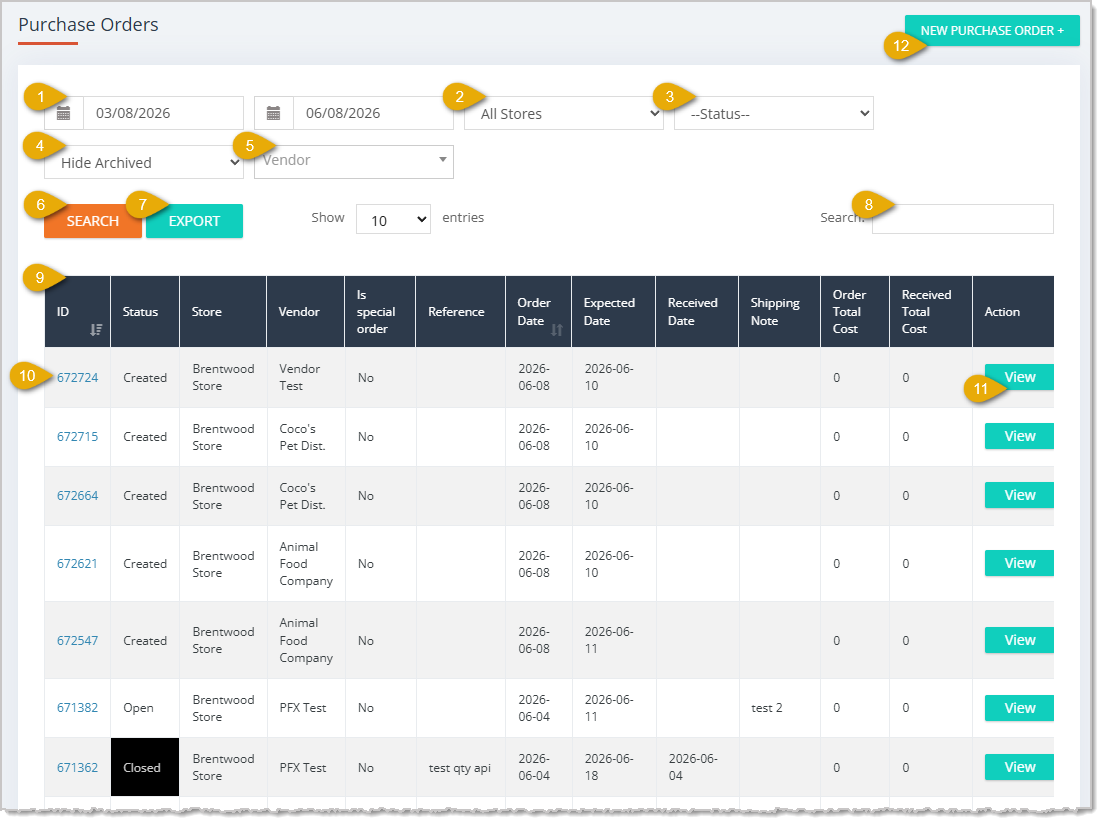Image resolution: width=1102 pixels, height=824 pixels.
Task: Click the Shipping Note column header
Action: 779,311
